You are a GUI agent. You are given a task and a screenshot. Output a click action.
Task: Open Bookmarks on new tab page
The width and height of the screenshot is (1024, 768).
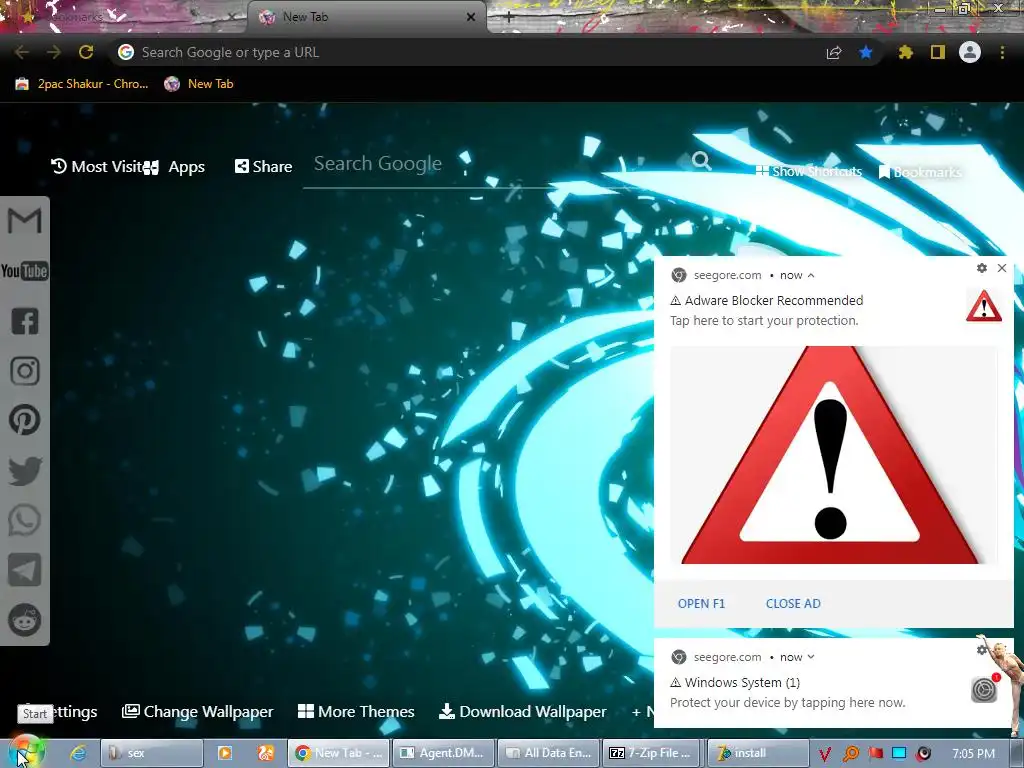920,172
